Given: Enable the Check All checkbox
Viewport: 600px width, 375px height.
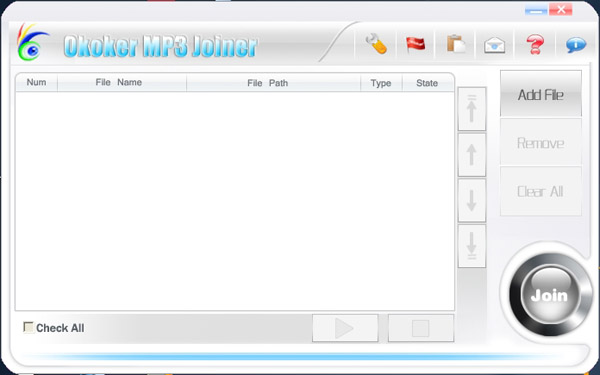Looking at the screenshot, I should pyautogui.click(x=28, y=327).
